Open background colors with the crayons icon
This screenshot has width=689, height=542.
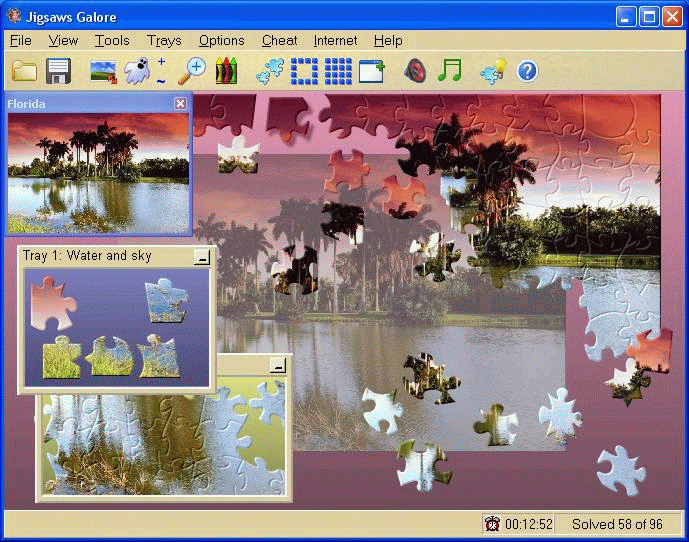(x=226, y=70)
